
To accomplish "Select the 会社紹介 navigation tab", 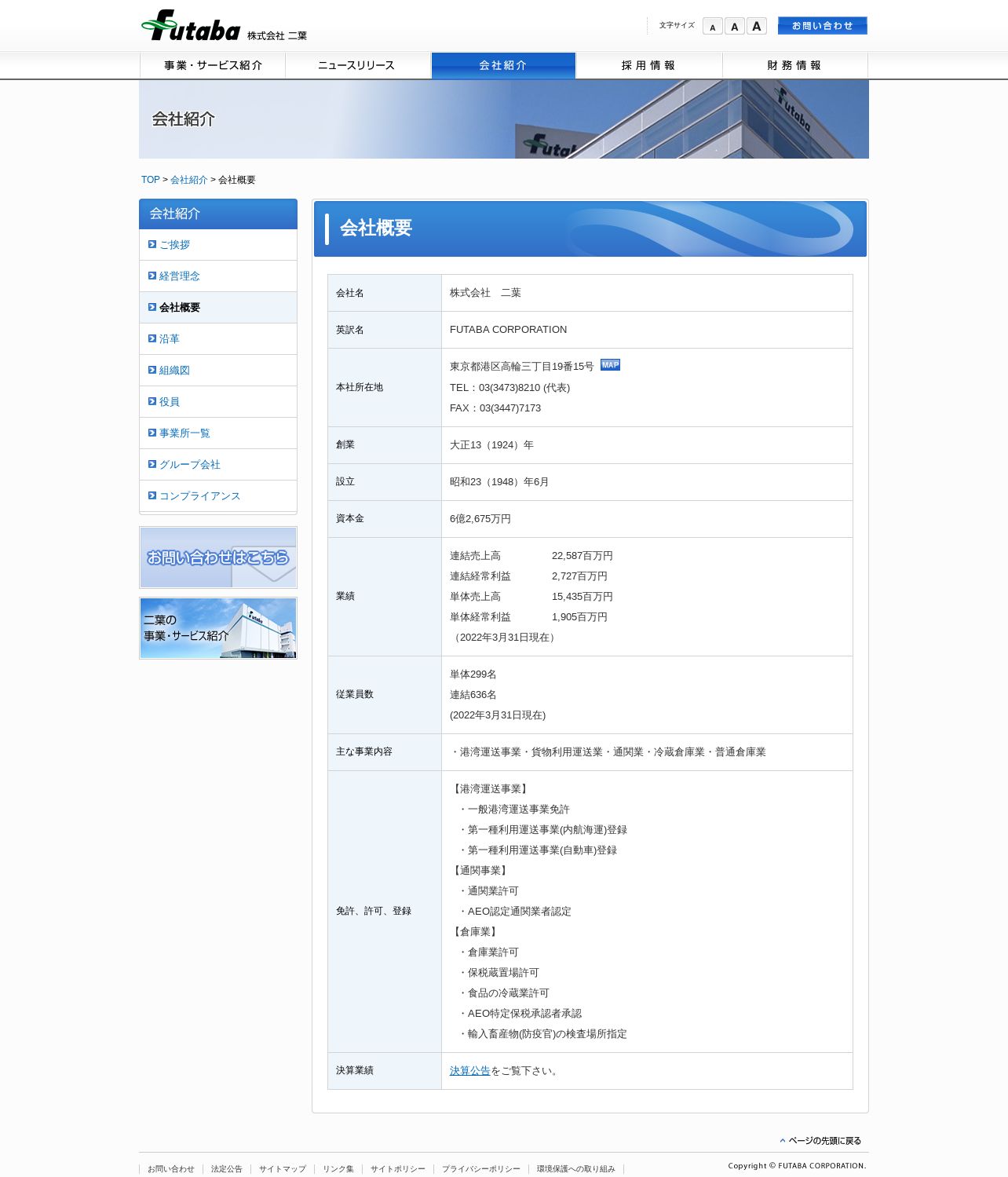I will 503,65.
